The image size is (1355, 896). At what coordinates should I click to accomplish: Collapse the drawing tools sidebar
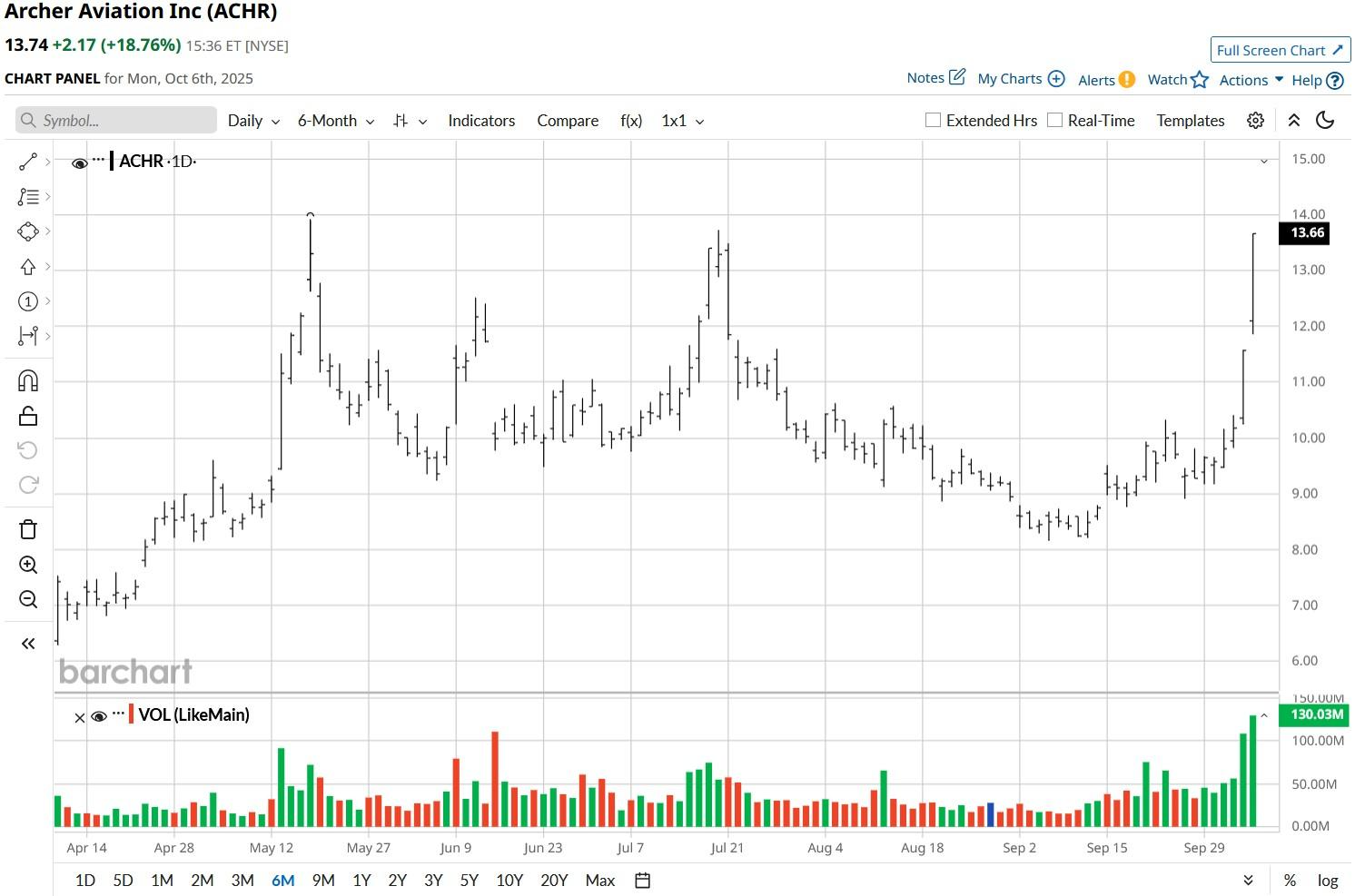pyautogui.click(x=28, y=644)
